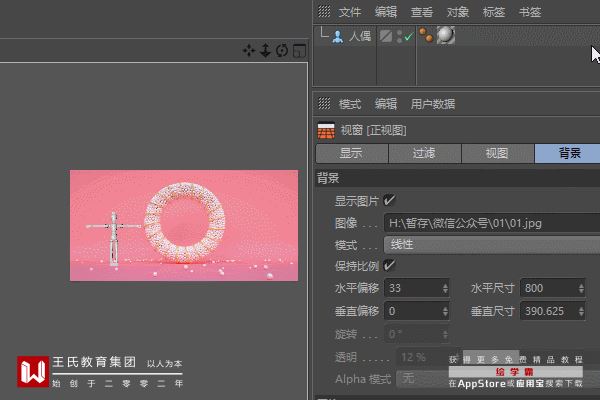Viewport: 600px width, 400px height.
Task: Open the 文件 menu in object manager
Action: click(x=350, y=12)
